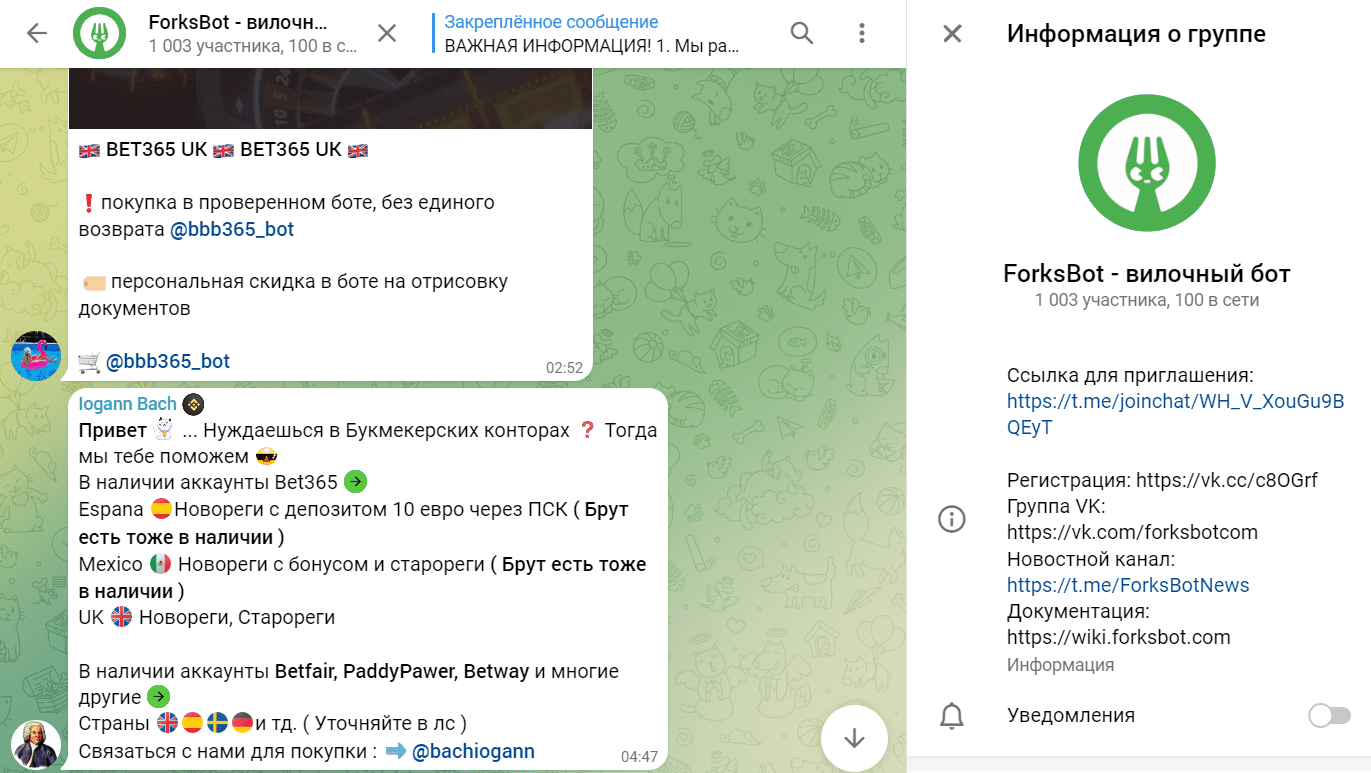Screen dimensions: 1371x773
Task: Click the 'Информация' caption under the links
Action: click(1060, 665)
